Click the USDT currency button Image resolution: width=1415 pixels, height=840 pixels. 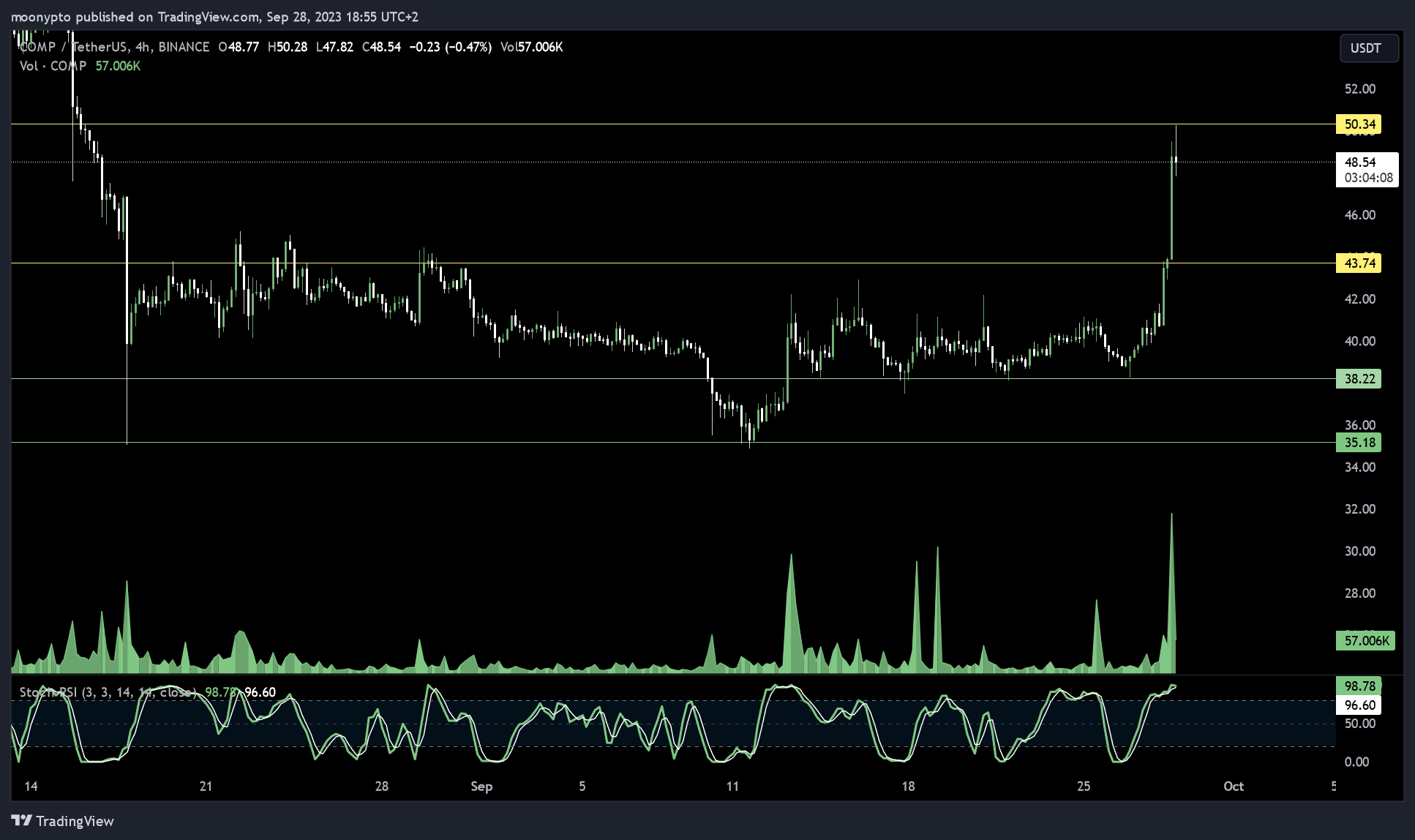tap(1369, 48)
